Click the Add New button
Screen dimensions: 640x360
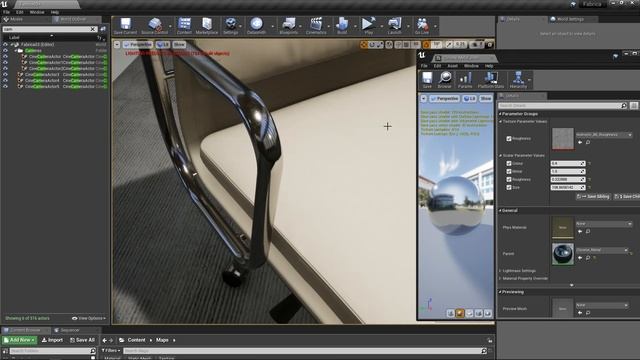19,340
